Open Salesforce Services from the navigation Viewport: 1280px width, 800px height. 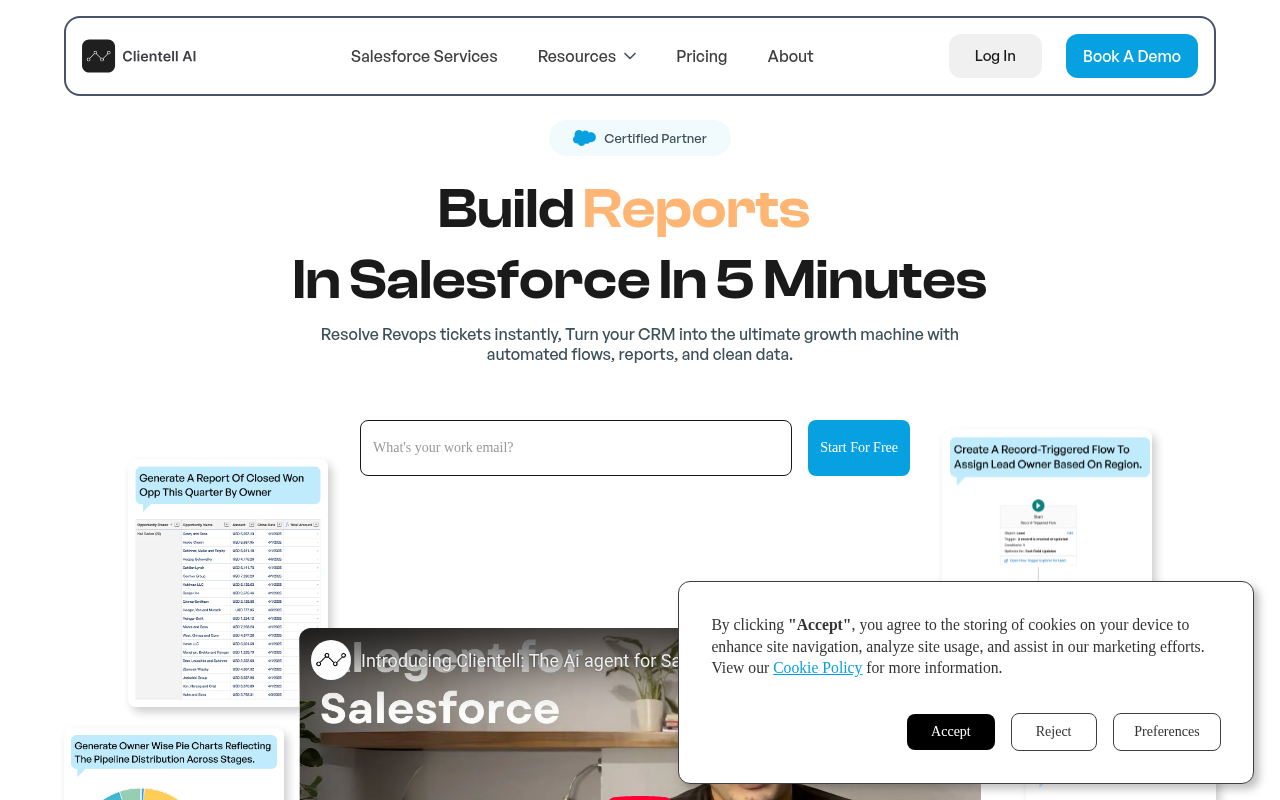click(x=424, y=57)
